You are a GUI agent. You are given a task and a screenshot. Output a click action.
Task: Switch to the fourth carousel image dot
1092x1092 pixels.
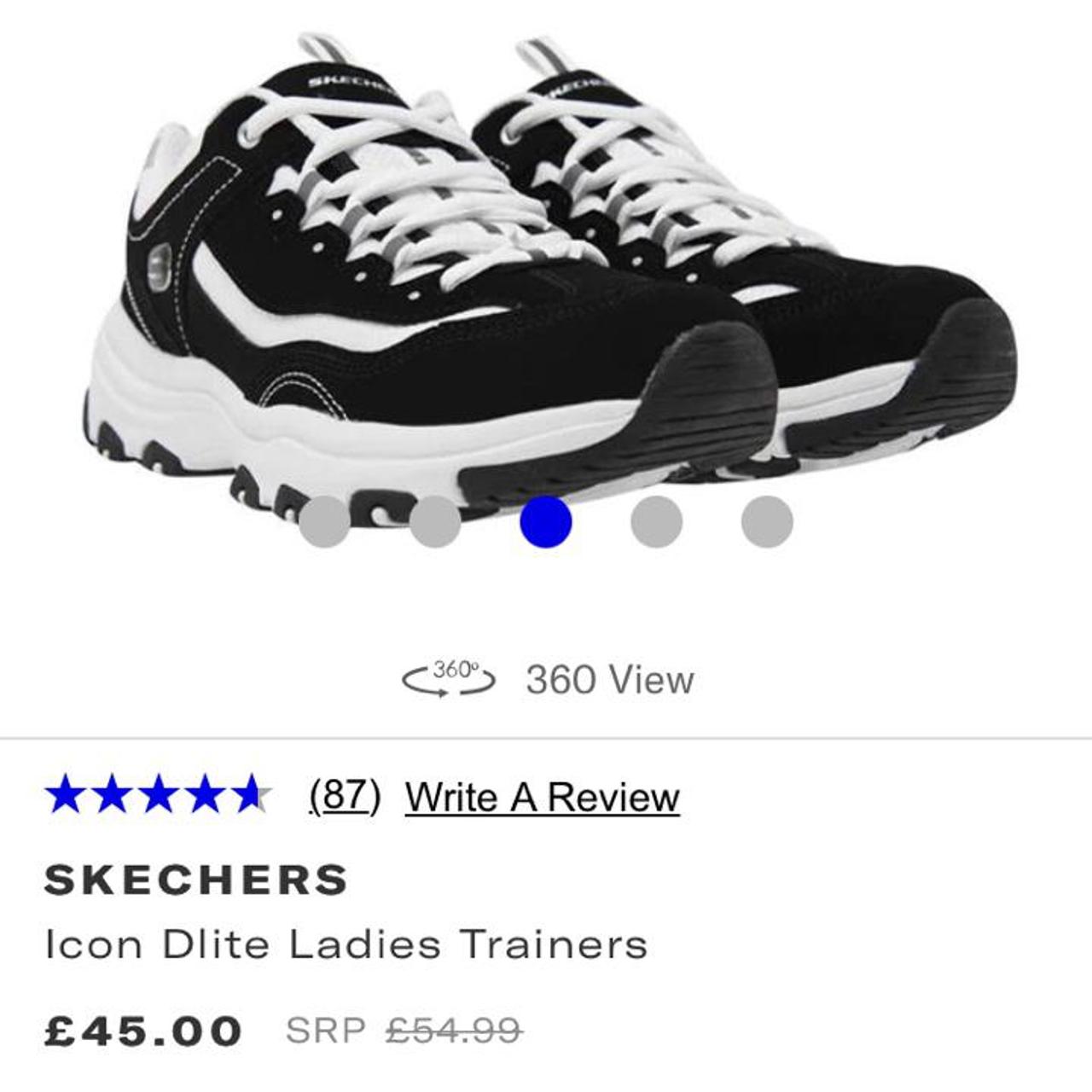click(656, 521)
